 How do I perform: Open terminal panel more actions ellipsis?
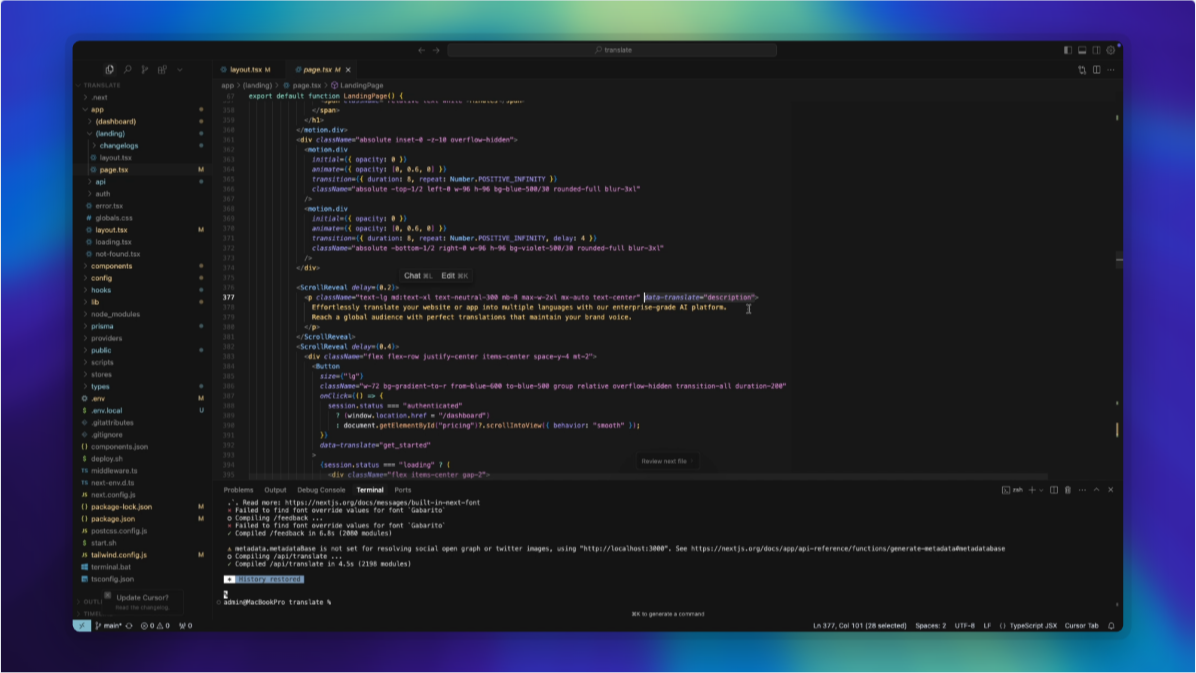coord(1082,490)
